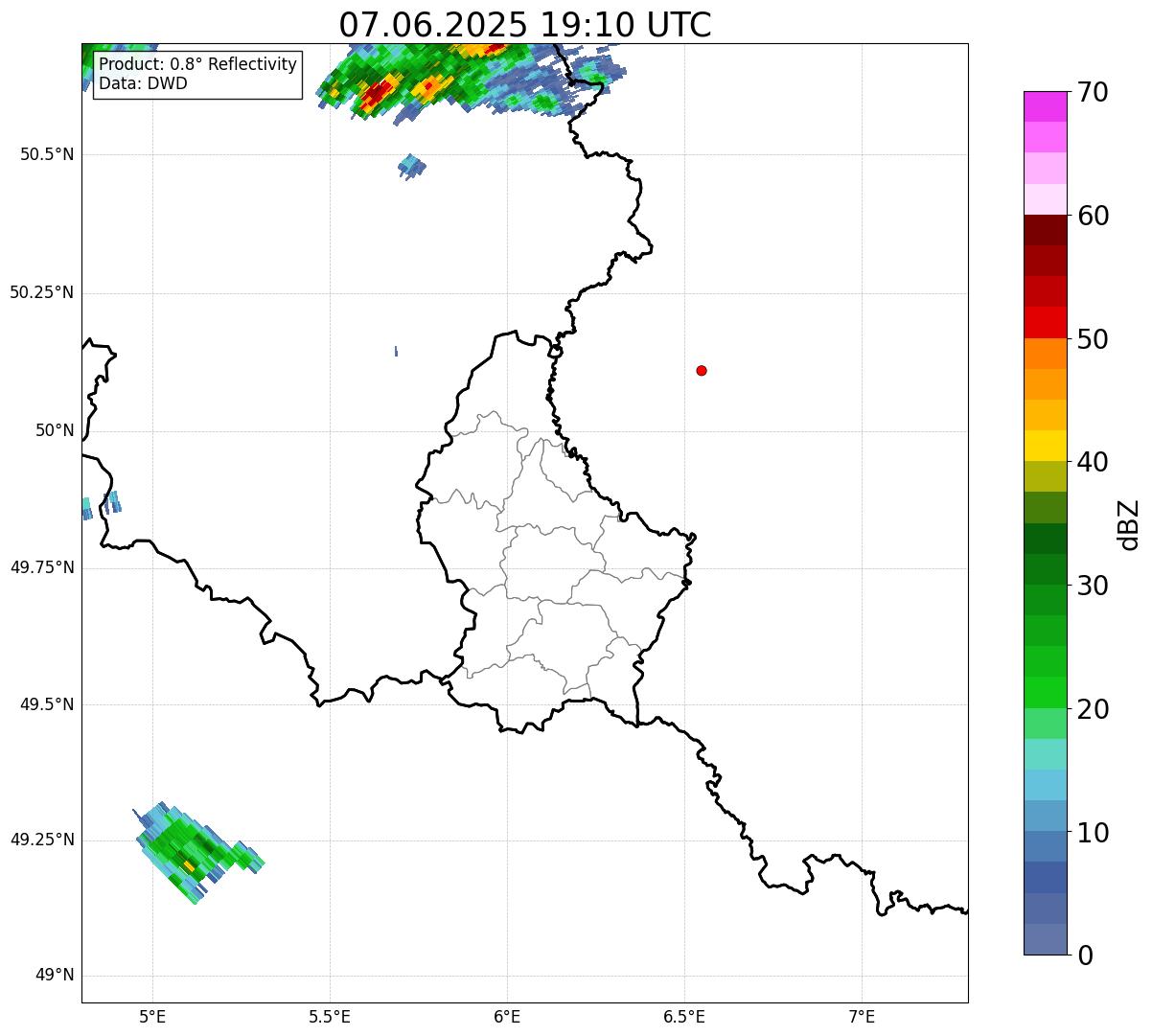The width and height of the screenshot is (1152, 1036).
Task: Click the 7°E longitude label
Action: [x=862, y=1016]
